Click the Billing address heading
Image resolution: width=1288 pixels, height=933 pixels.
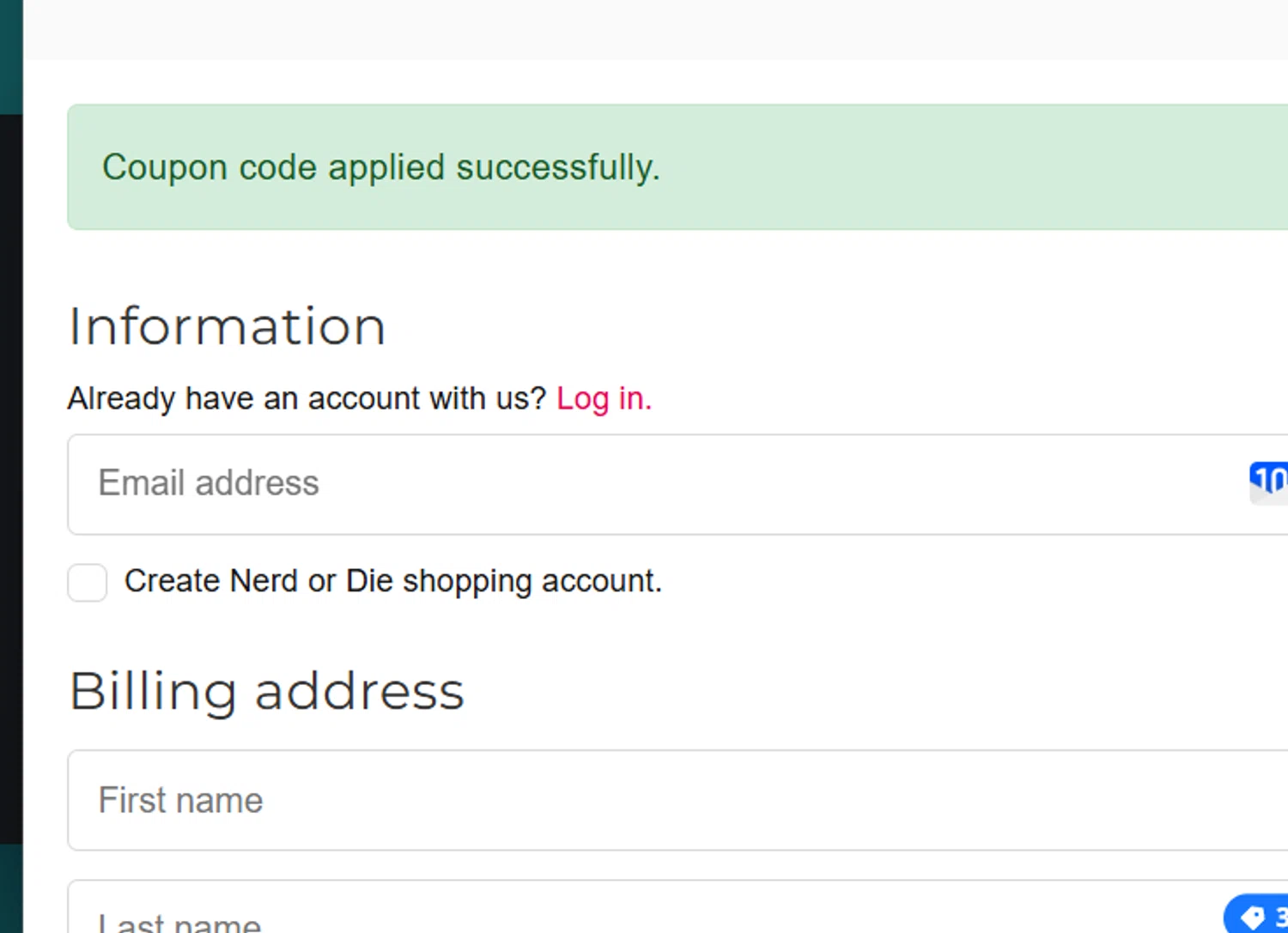point(267,691)
